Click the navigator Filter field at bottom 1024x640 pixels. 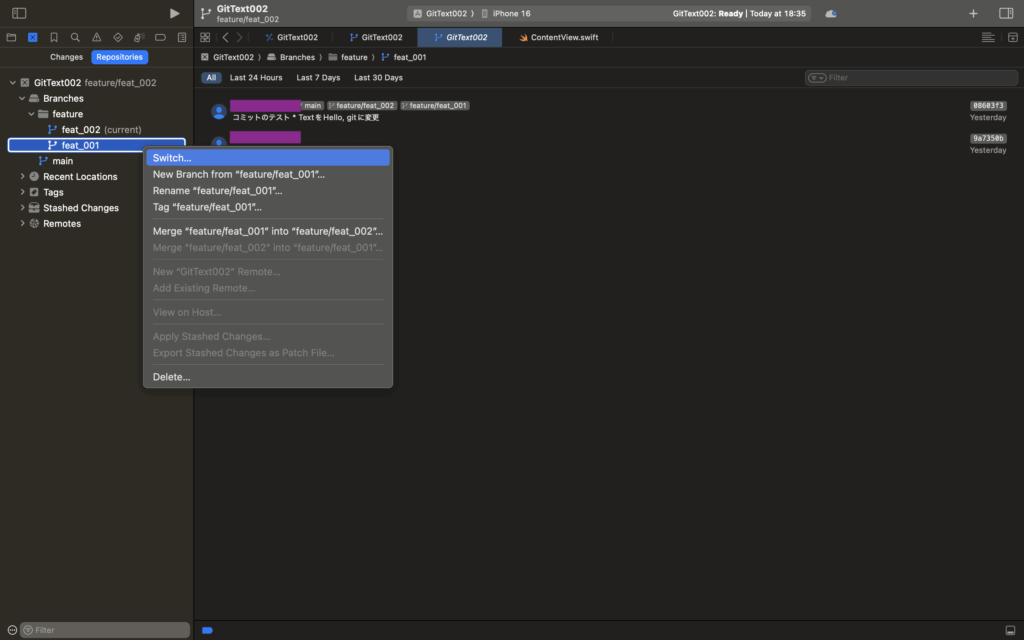click(105, 630)
